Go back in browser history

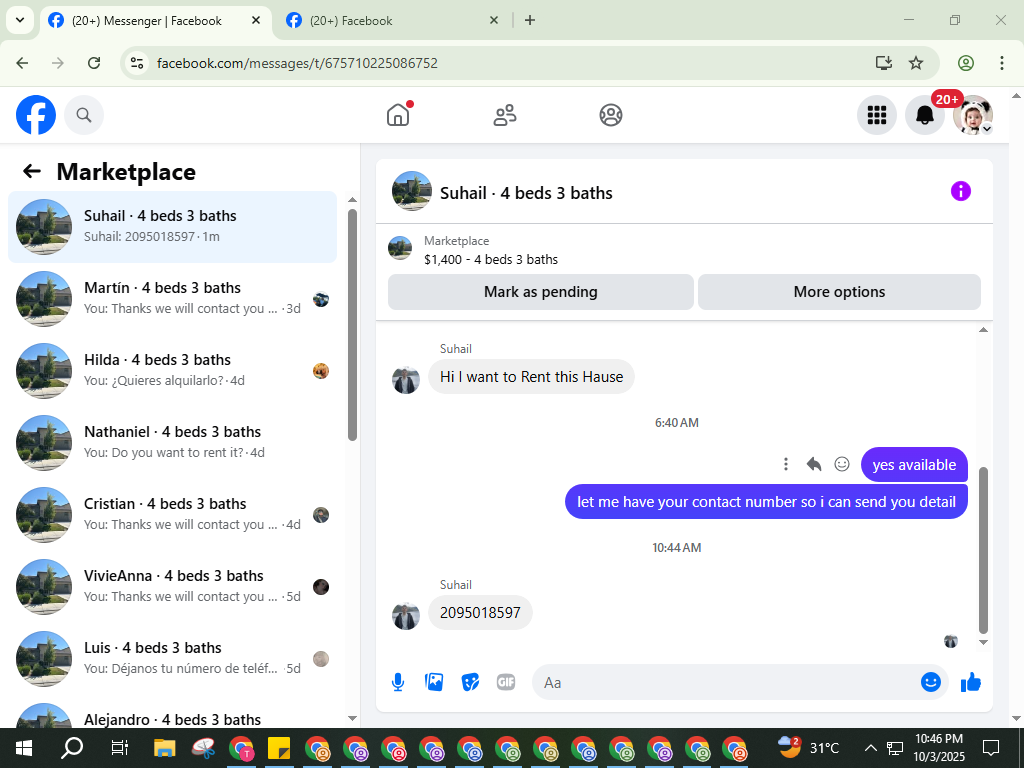pyautogui.click(x=22, y=63)
